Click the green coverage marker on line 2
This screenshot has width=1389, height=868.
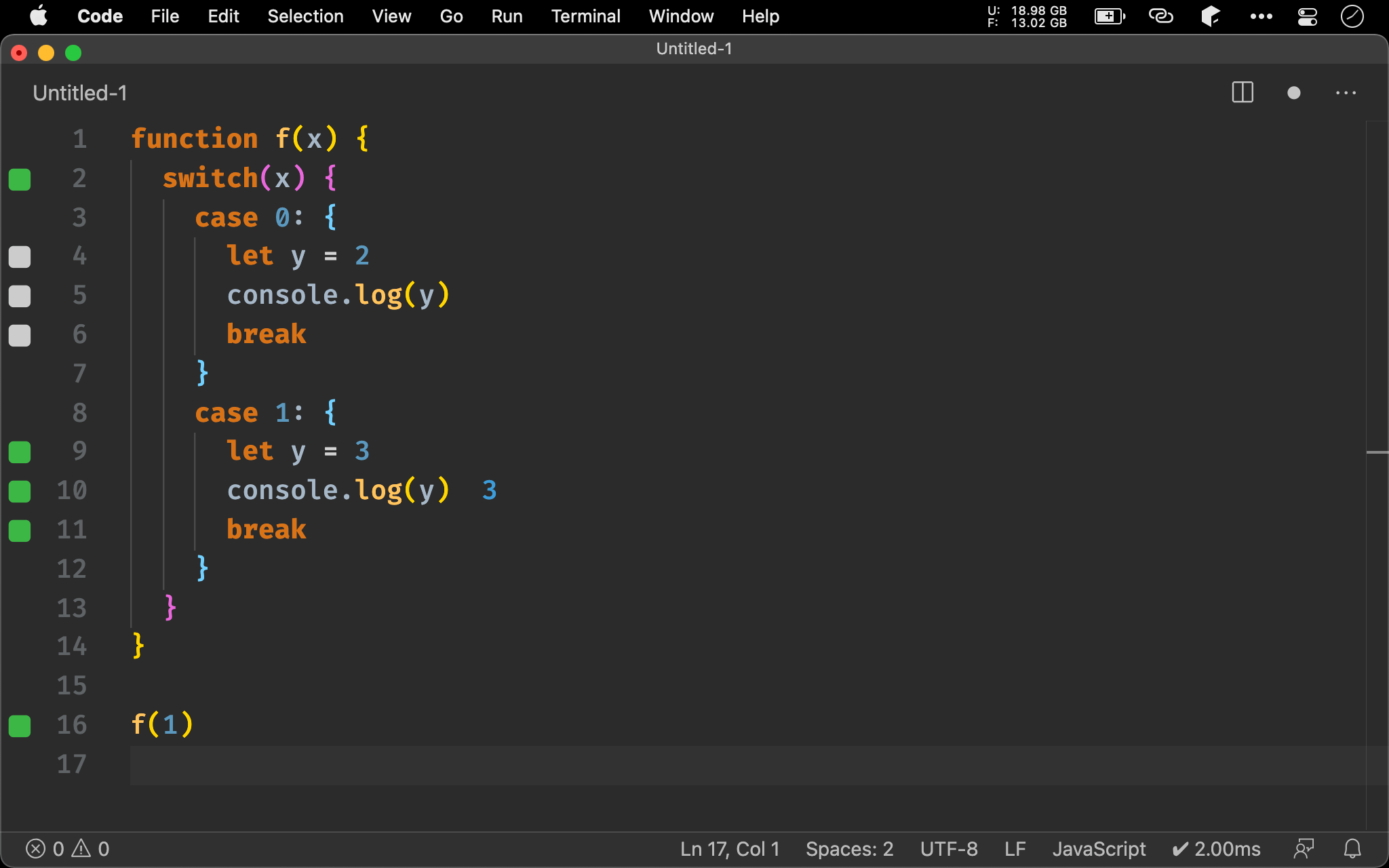pyautogui.click(x=20, y=179)
